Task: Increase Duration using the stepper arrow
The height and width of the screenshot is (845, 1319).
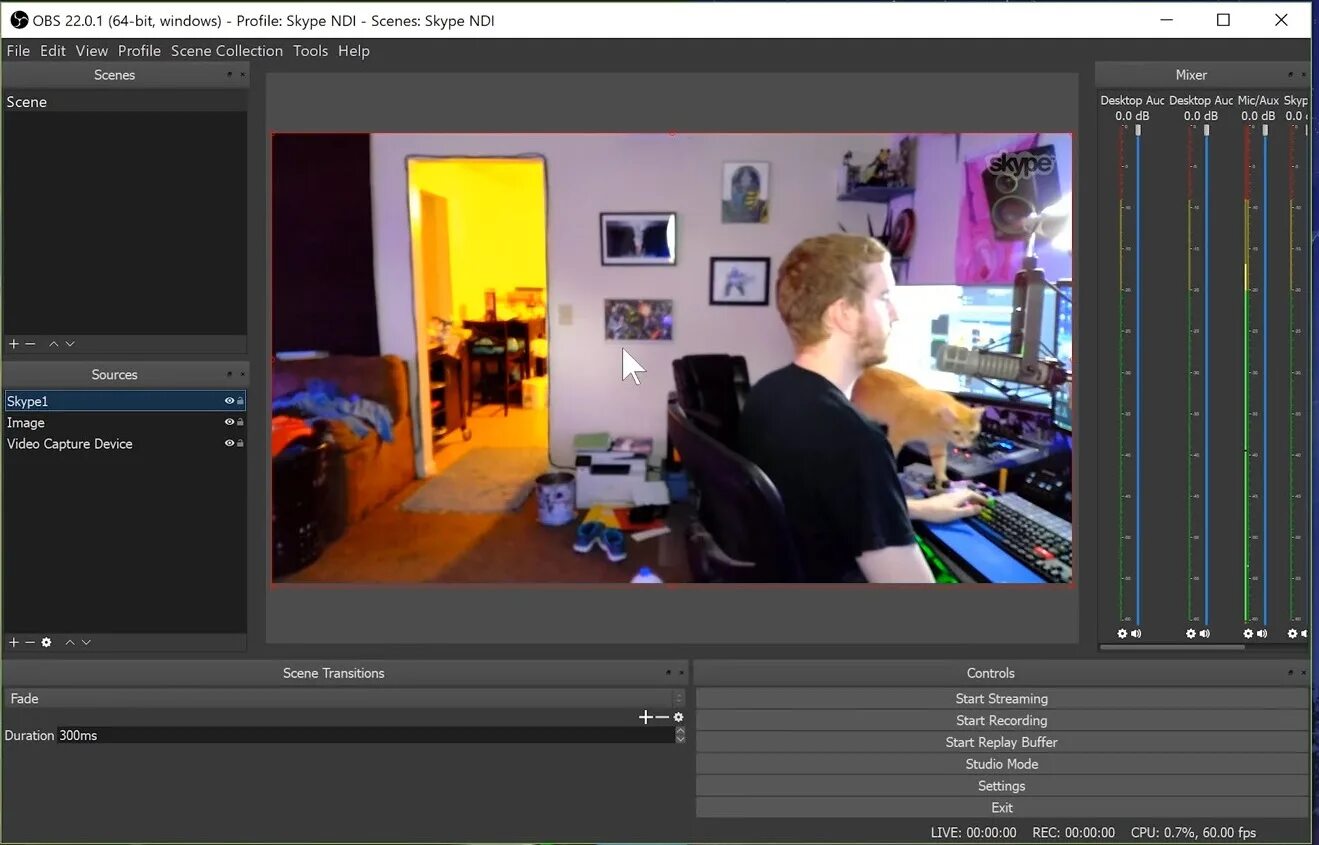Action: pyautogui.click(x=680, y=729)
